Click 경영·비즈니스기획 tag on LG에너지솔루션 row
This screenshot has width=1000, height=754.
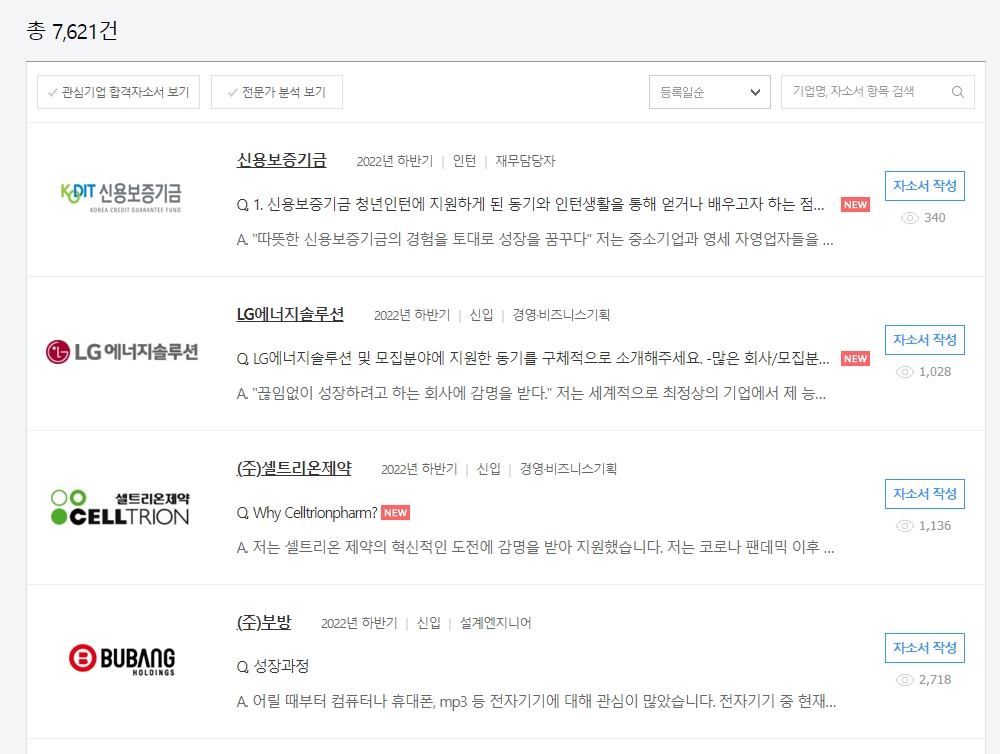561,315
